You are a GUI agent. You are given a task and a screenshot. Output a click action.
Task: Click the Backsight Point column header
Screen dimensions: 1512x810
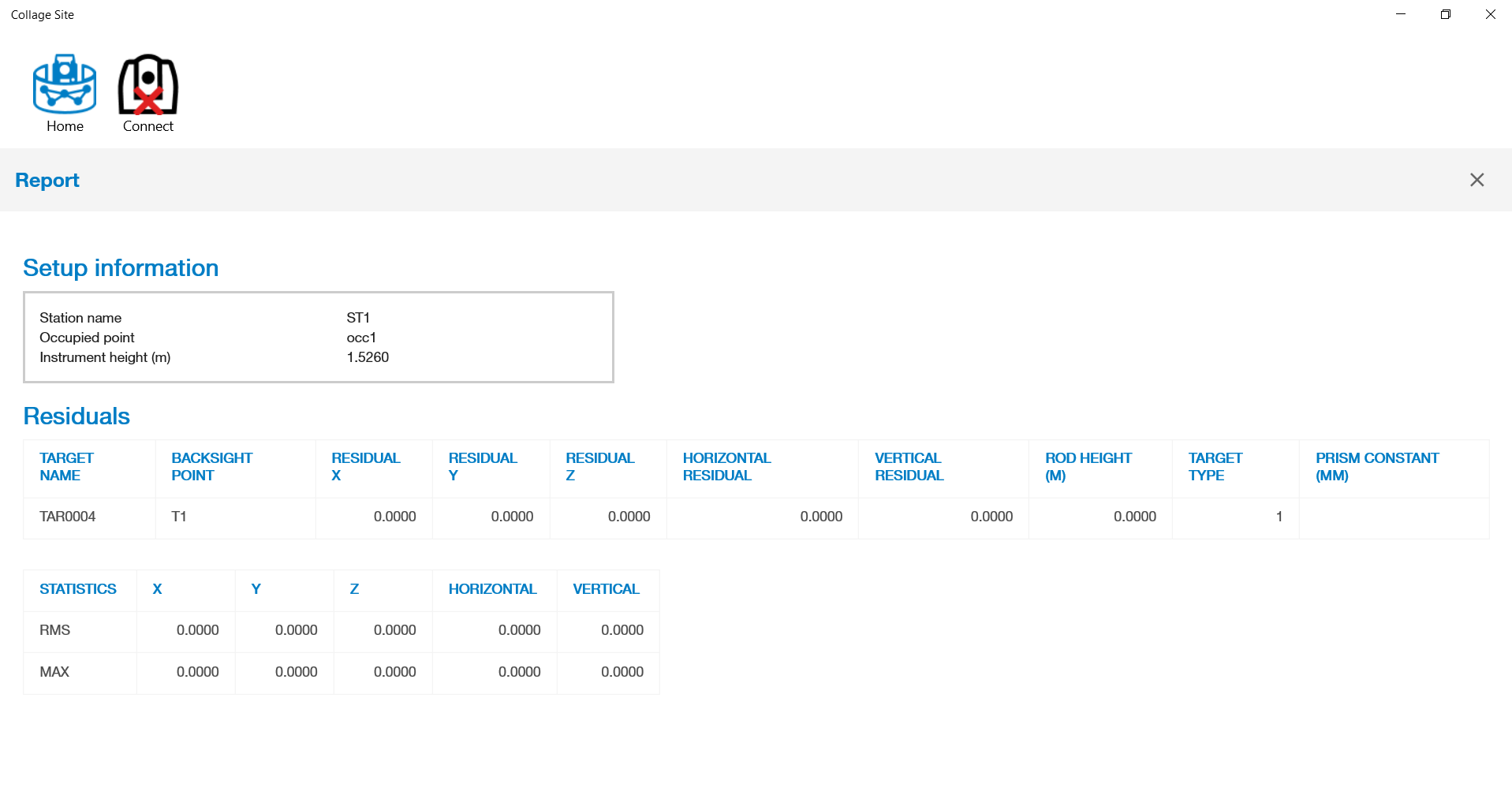(x=211, y=467)
